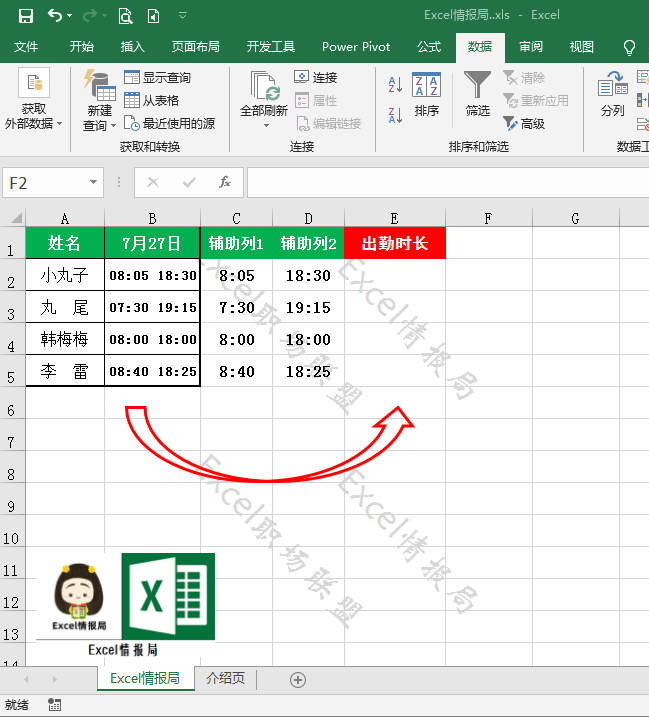
Task: Expand Customize Quick Access Toolbar arrow
Action: coord(182,16)
